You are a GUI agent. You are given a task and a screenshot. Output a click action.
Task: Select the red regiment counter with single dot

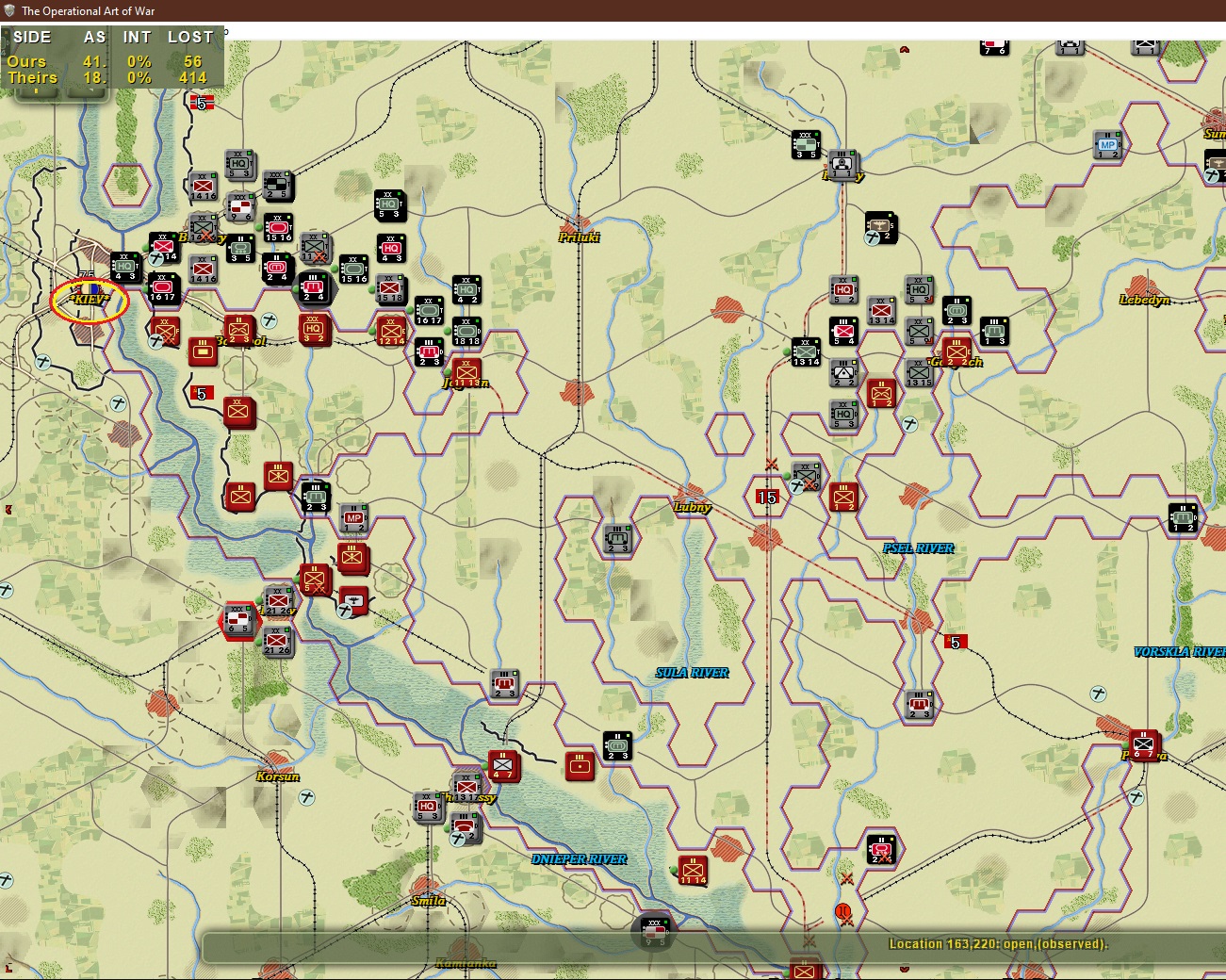click(580, 765)
